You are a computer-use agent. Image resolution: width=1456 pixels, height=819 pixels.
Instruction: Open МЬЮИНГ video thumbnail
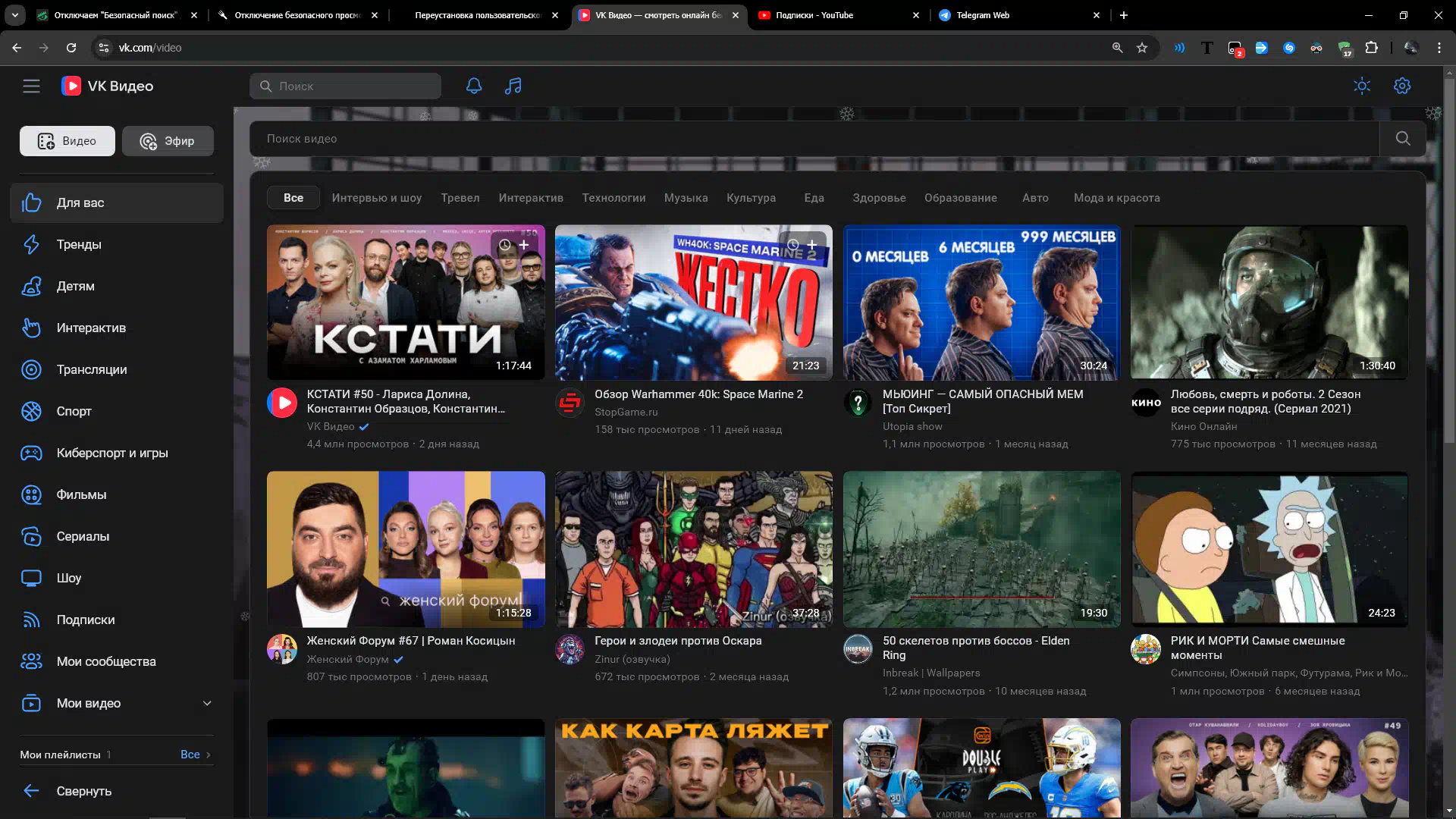pos(982,303)
